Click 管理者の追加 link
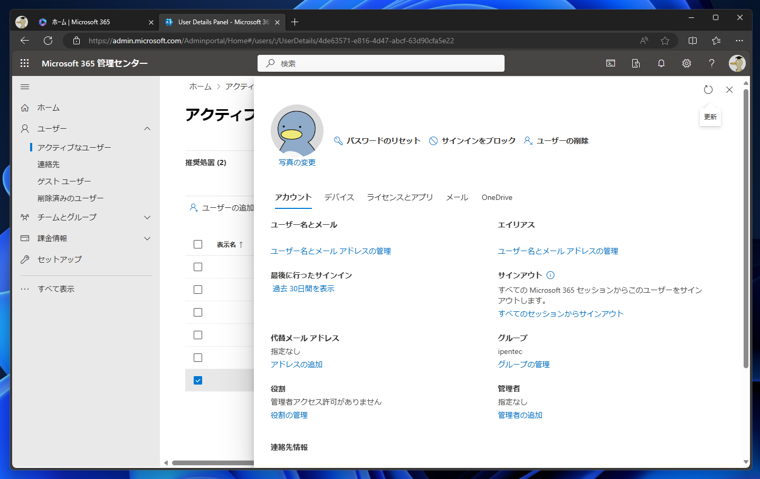Viewport: 760px width, 479px height. click(x=520, y=415)
